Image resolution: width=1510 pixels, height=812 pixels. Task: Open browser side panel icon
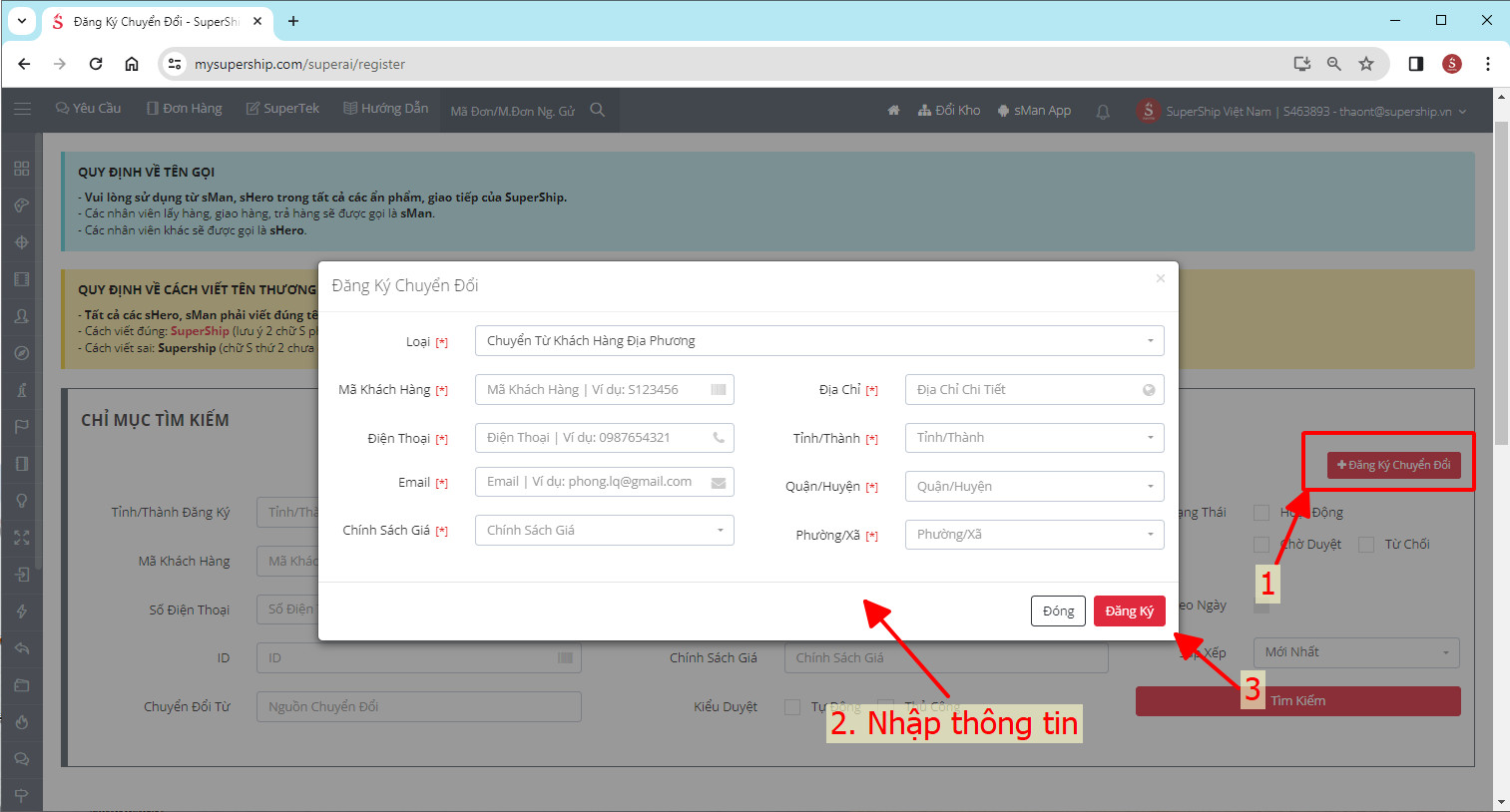pos(1415,64)
